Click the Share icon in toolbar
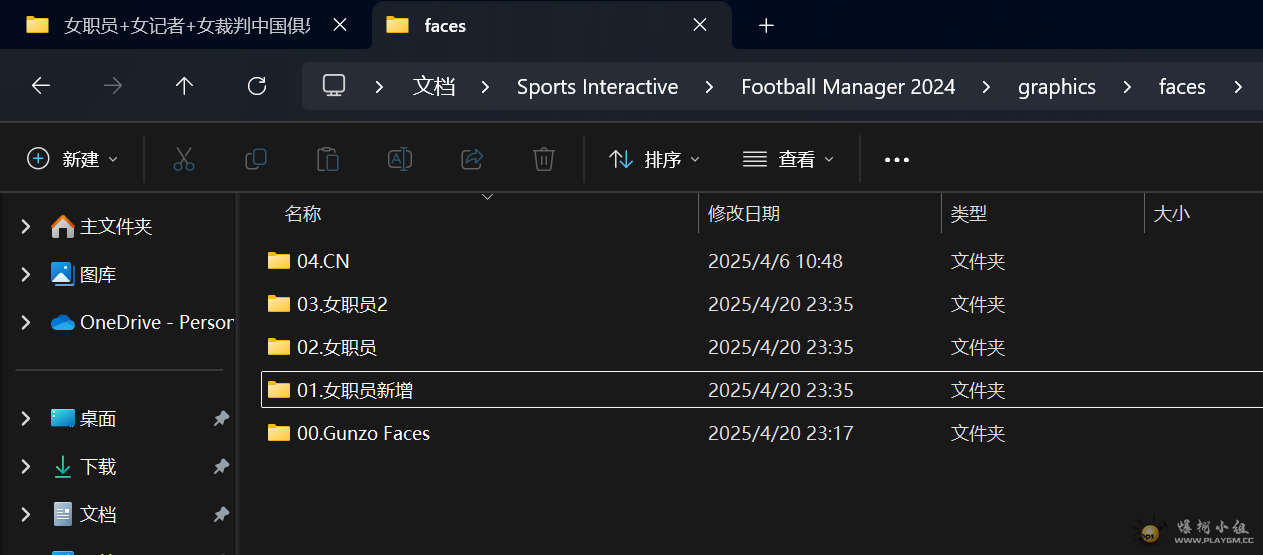This screenshot has width=1263, height=555. coord(472,159)
